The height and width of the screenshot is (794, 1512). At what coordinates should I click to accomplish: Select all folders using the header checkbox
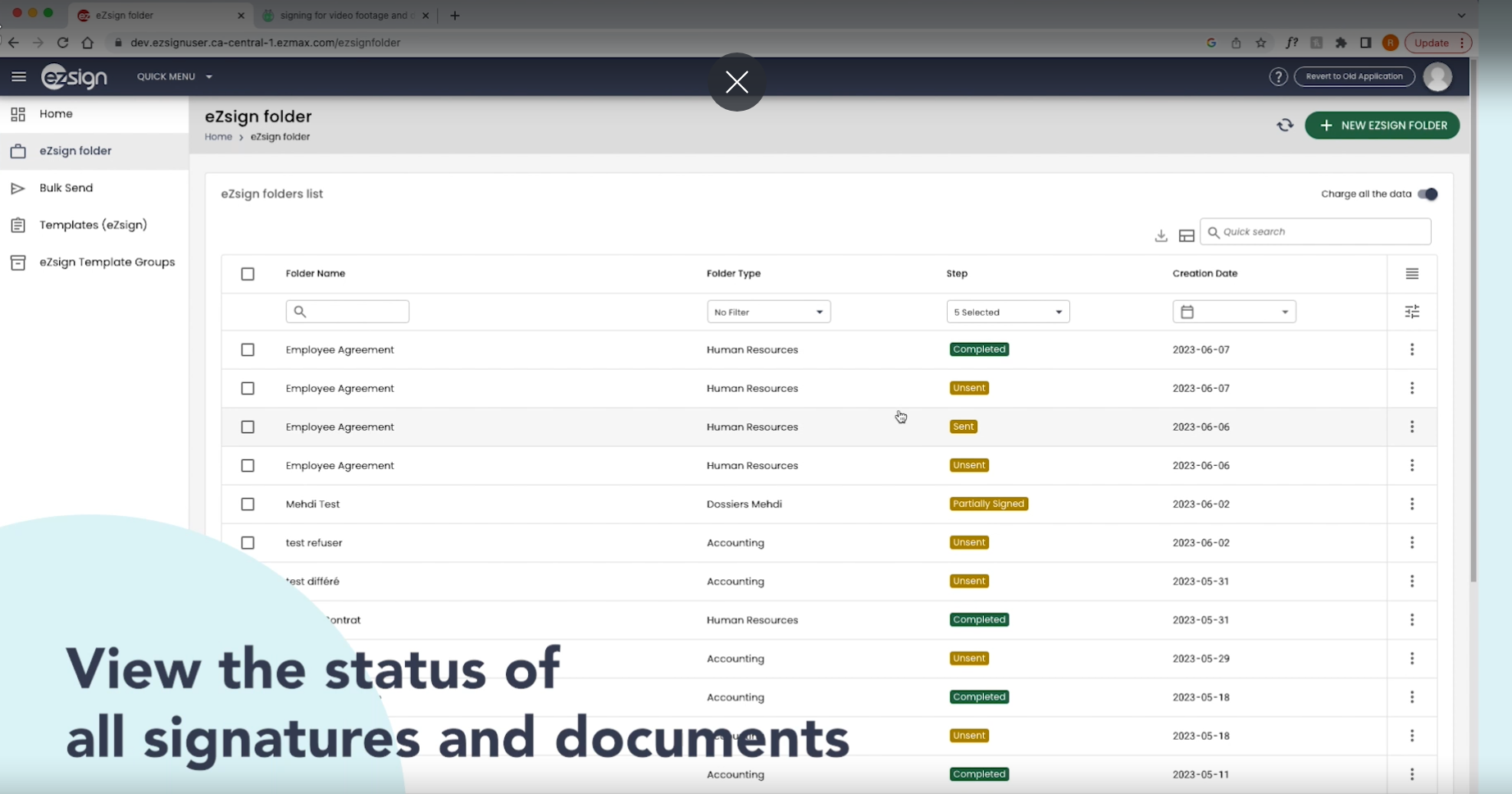[248, 273]
